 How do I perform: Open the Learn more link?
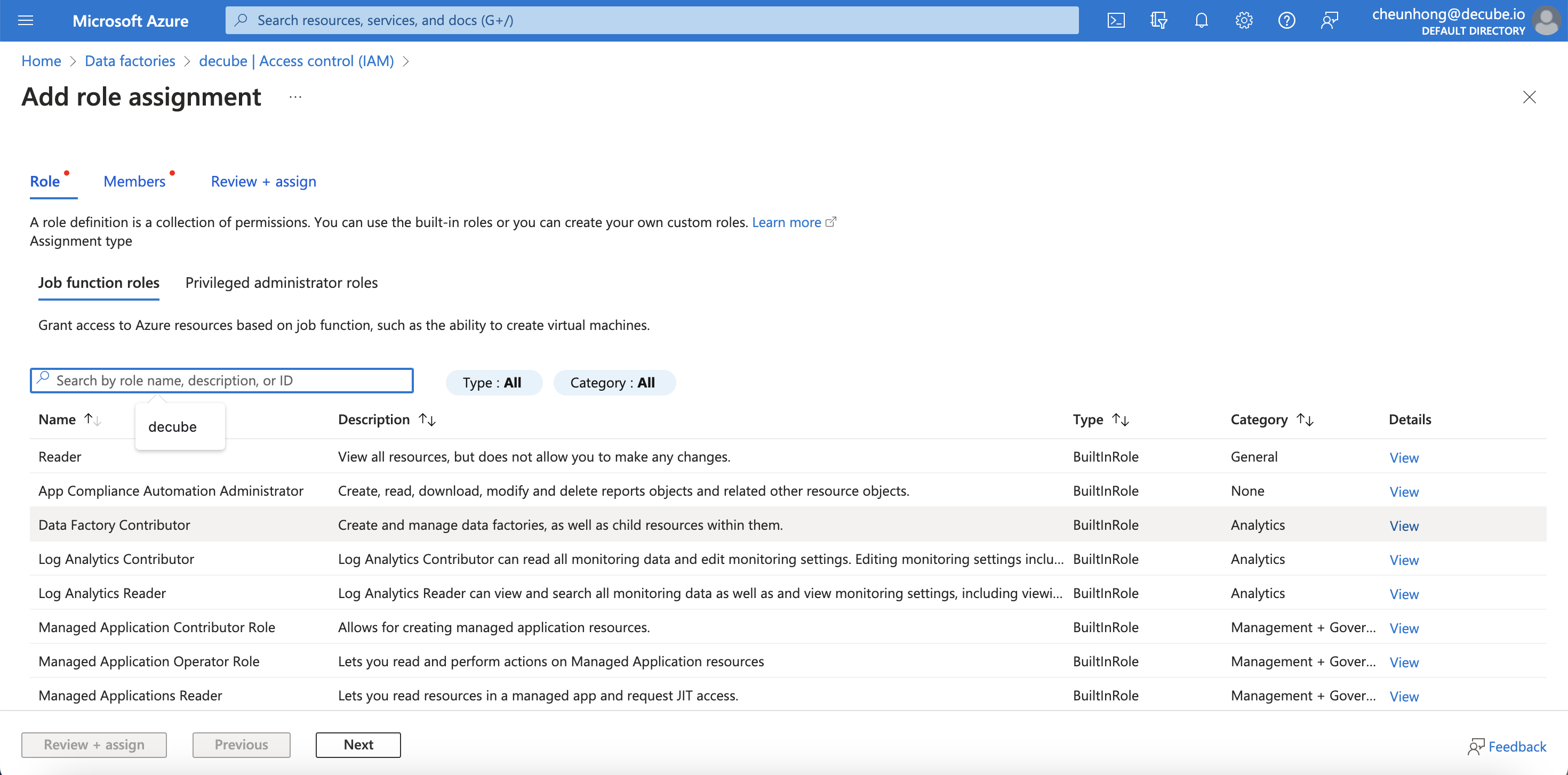pos(787,222)
